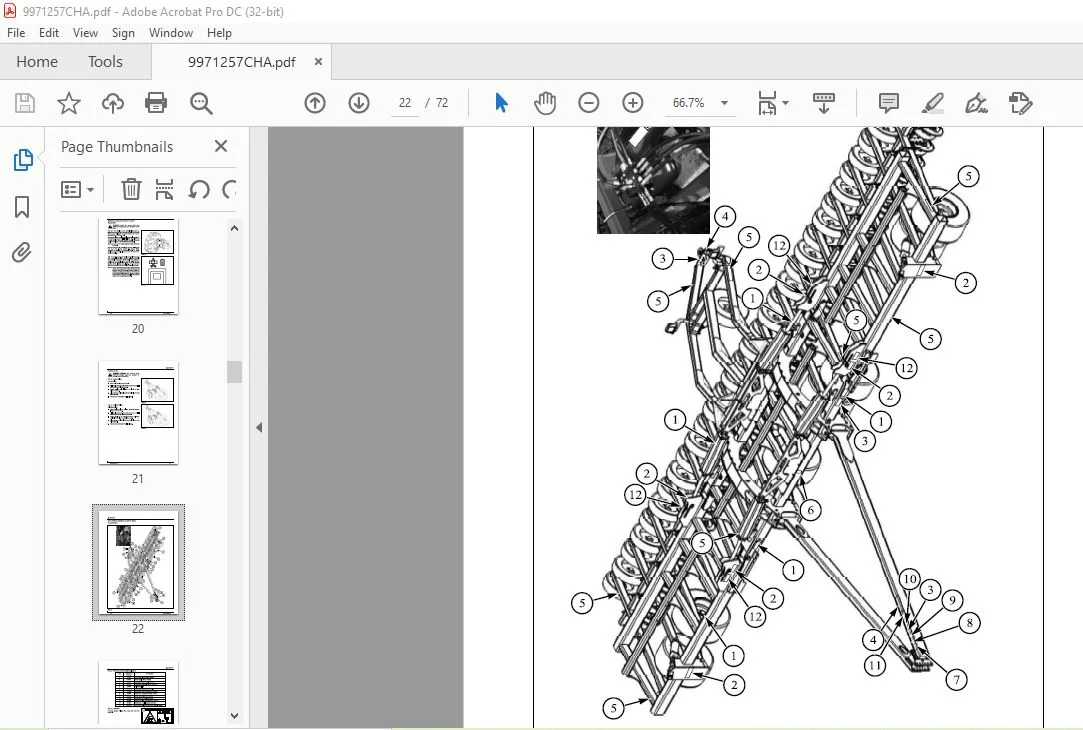Open the Attachments paperclip panel

click(x=22, y=252)
